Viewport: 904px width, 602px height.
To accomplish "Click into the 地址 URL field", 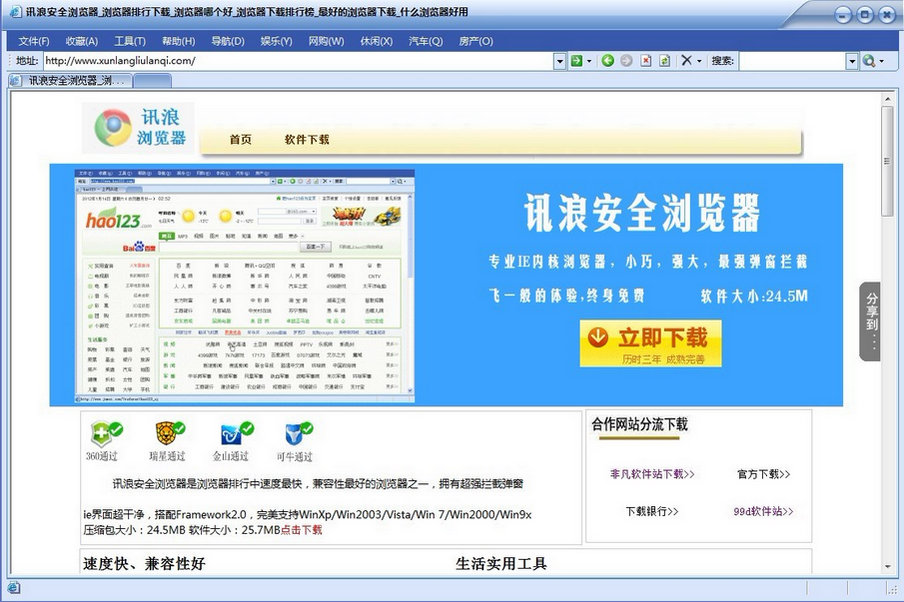I will (x=298, y=61).
